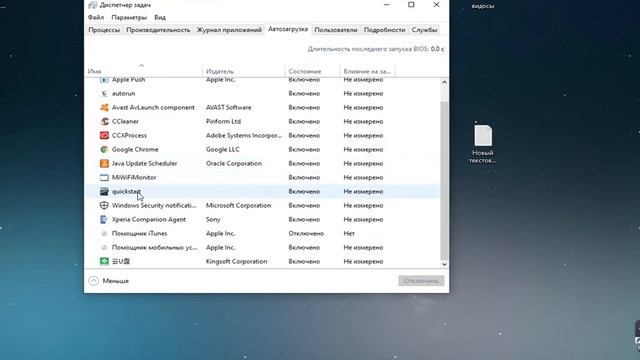
Task: Select the autorun row name
Action: click(124, 93)
